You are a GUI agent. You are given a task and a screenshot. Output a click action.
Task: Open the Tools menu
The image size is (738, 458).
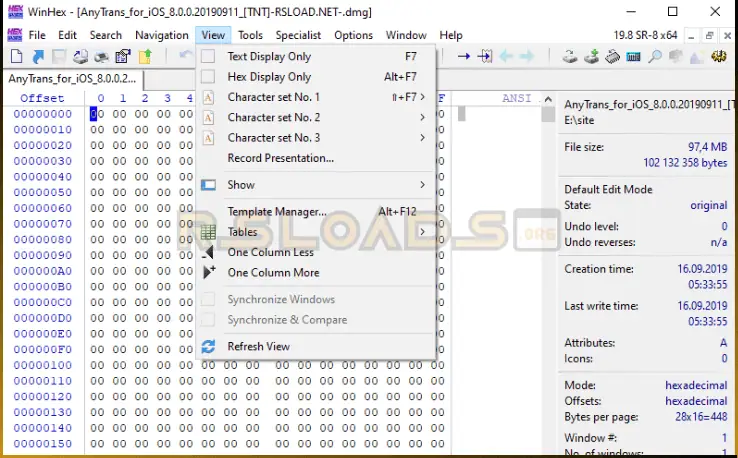250,35
